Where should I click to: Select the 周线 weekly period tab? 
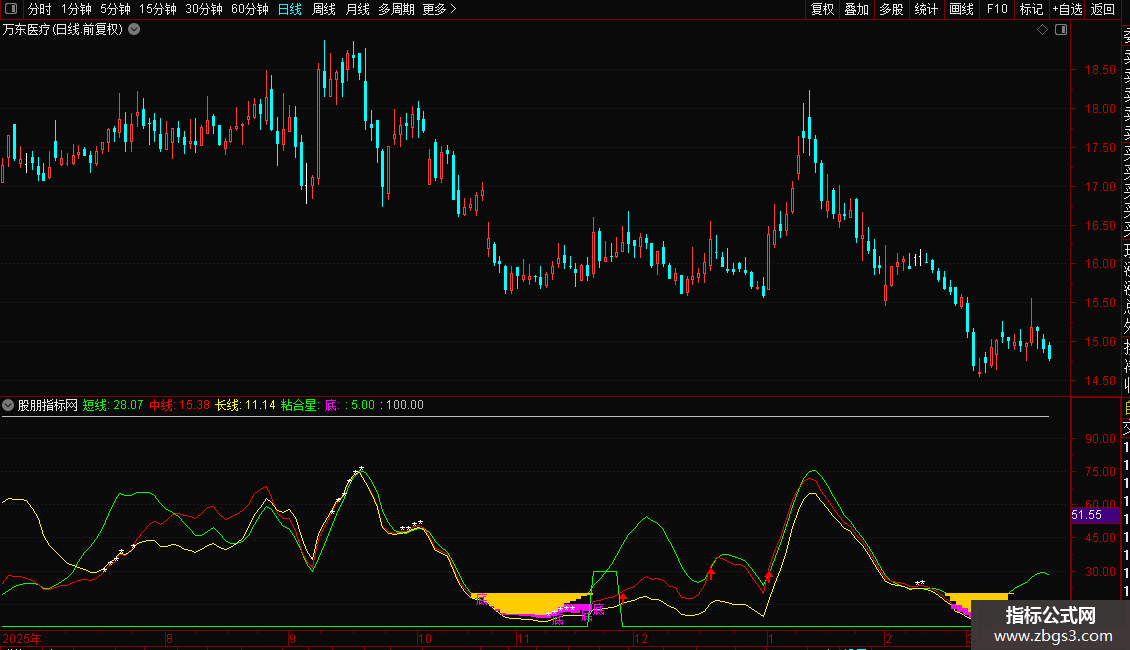(323, 10)
